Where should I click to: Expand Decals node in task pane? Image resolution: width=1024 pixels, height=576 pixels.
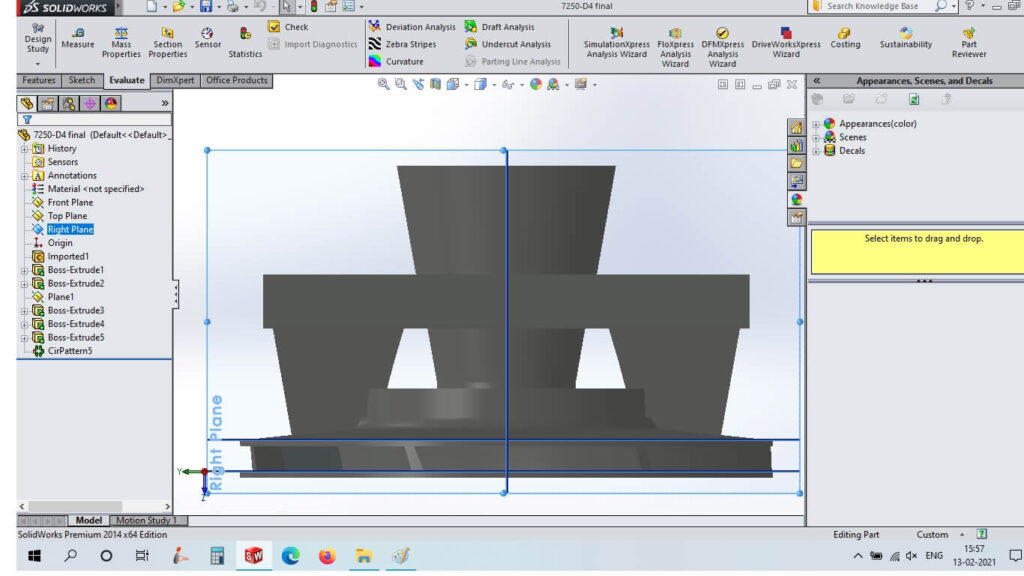point(816,152)
